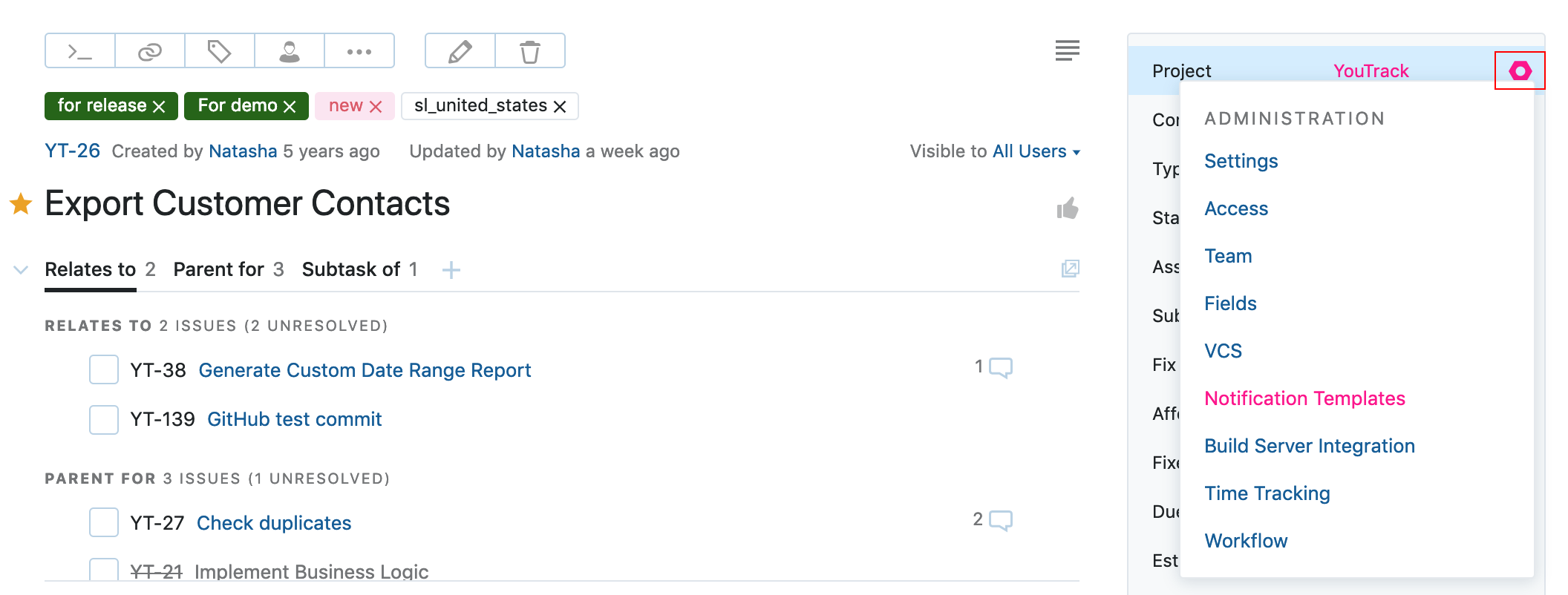
Task: Collapse the linked issues section chevron
Action: point(21,269)
